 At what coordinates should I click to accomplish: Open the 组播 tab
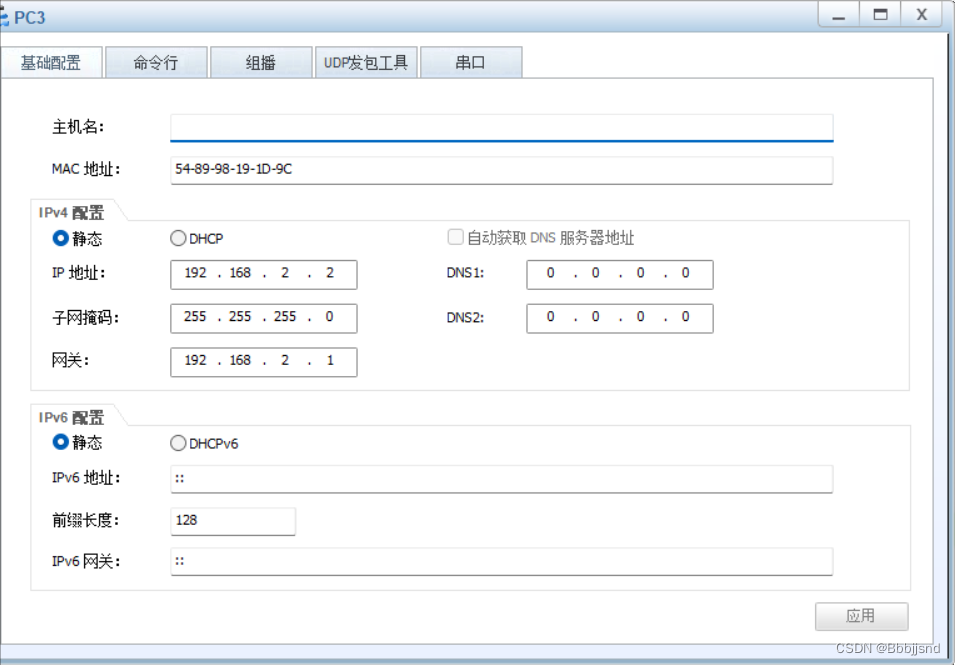tap(261, 62)
